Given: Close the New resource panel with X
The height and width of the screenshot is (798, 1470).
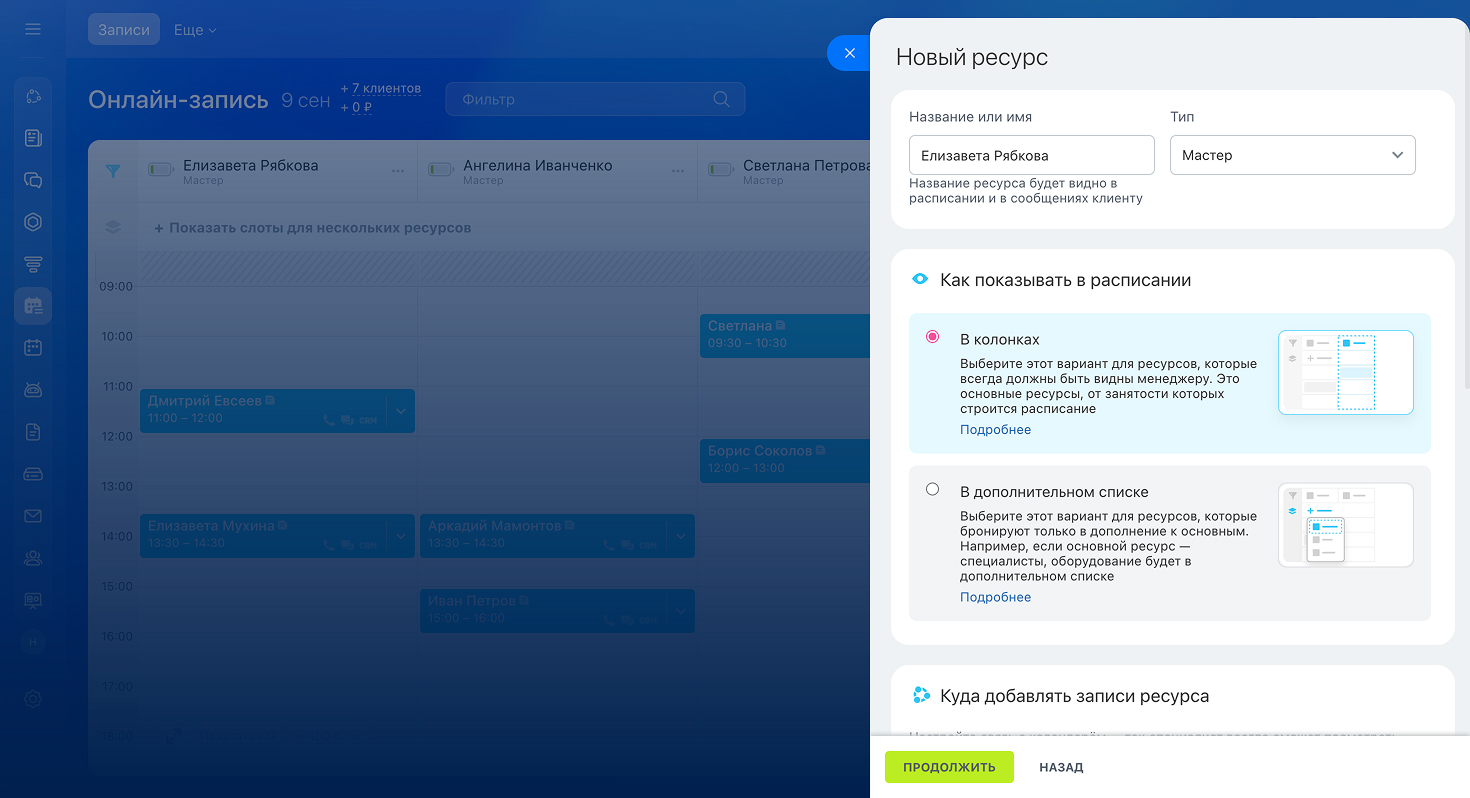Looking at the screenshot, I should pos(849,53).
